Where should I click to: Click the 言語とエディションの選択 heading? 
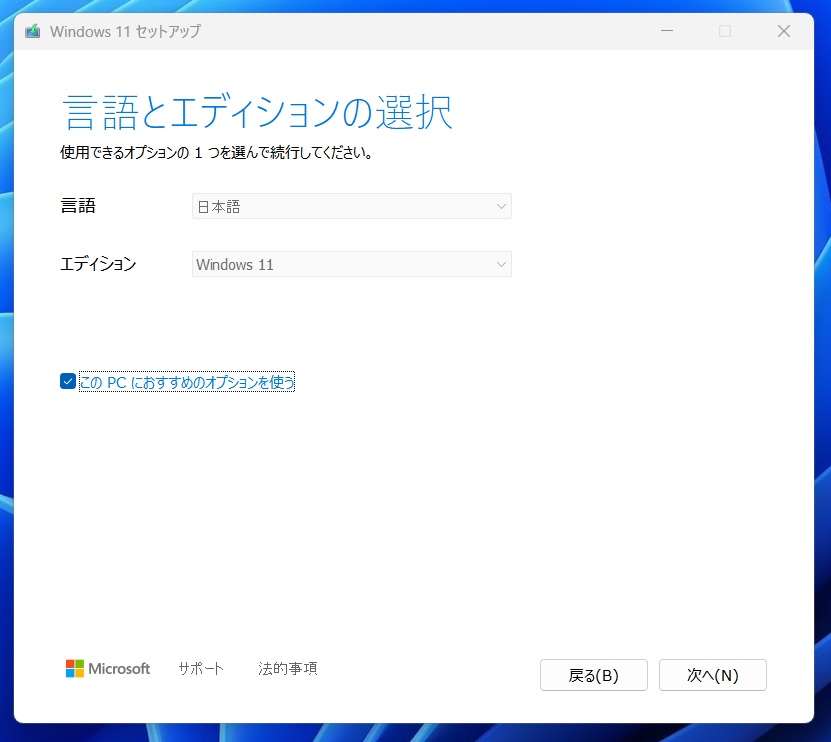point(258,112)
